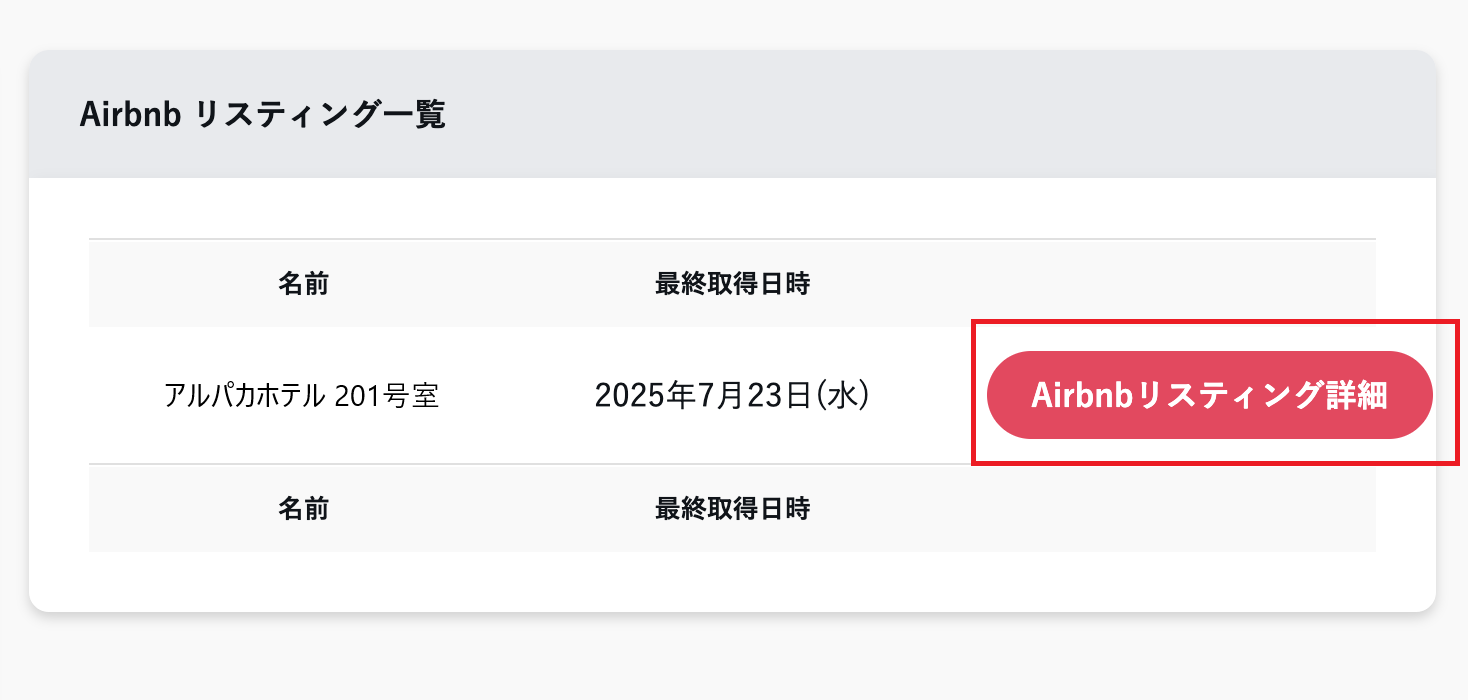Open the Airbnbリスティング詳細 button
The image size is (1468, 700).
(1209, 395)
